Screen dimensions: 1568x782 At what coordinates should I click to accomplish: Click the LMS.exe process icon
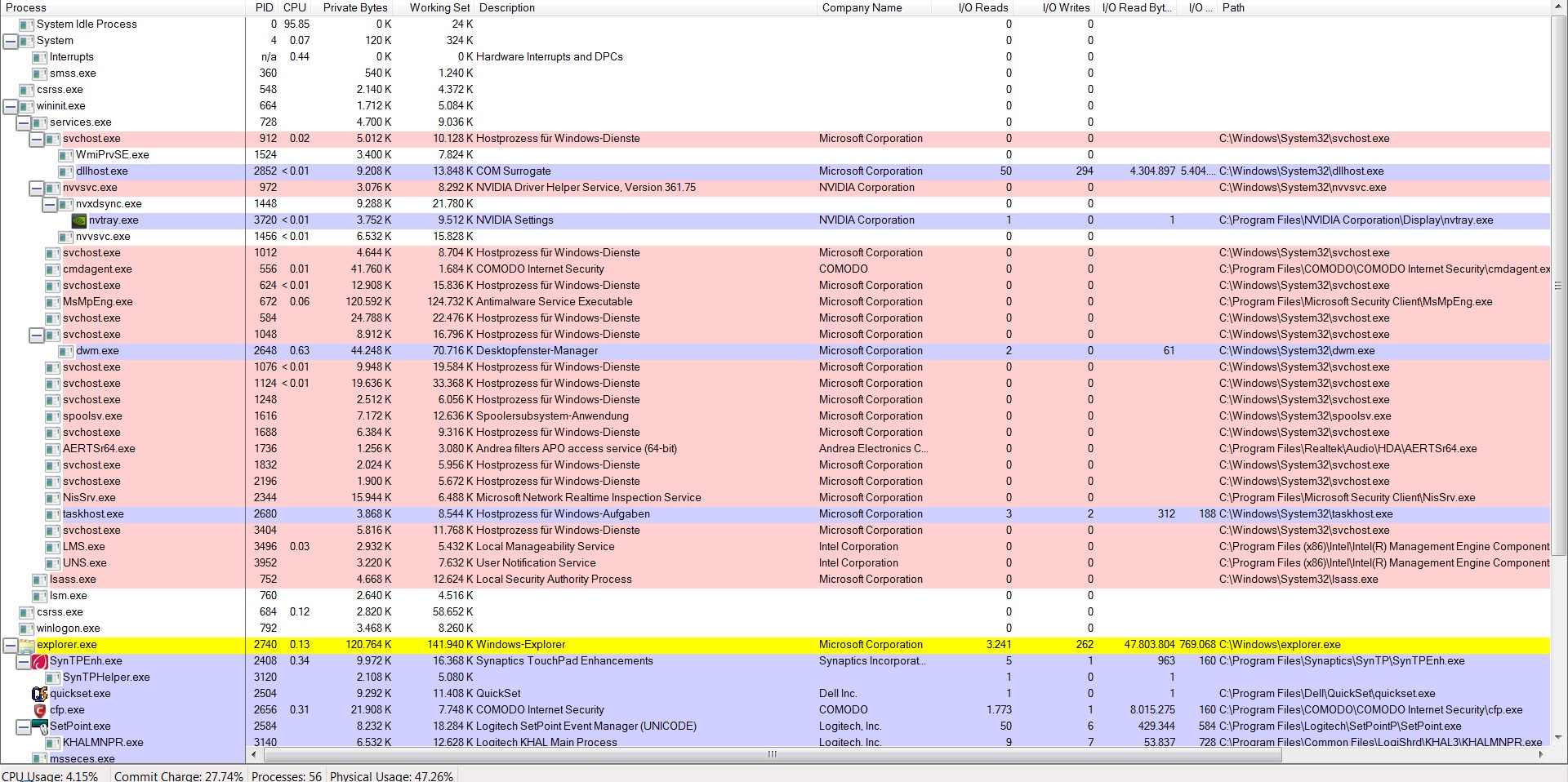click(53, 547)
